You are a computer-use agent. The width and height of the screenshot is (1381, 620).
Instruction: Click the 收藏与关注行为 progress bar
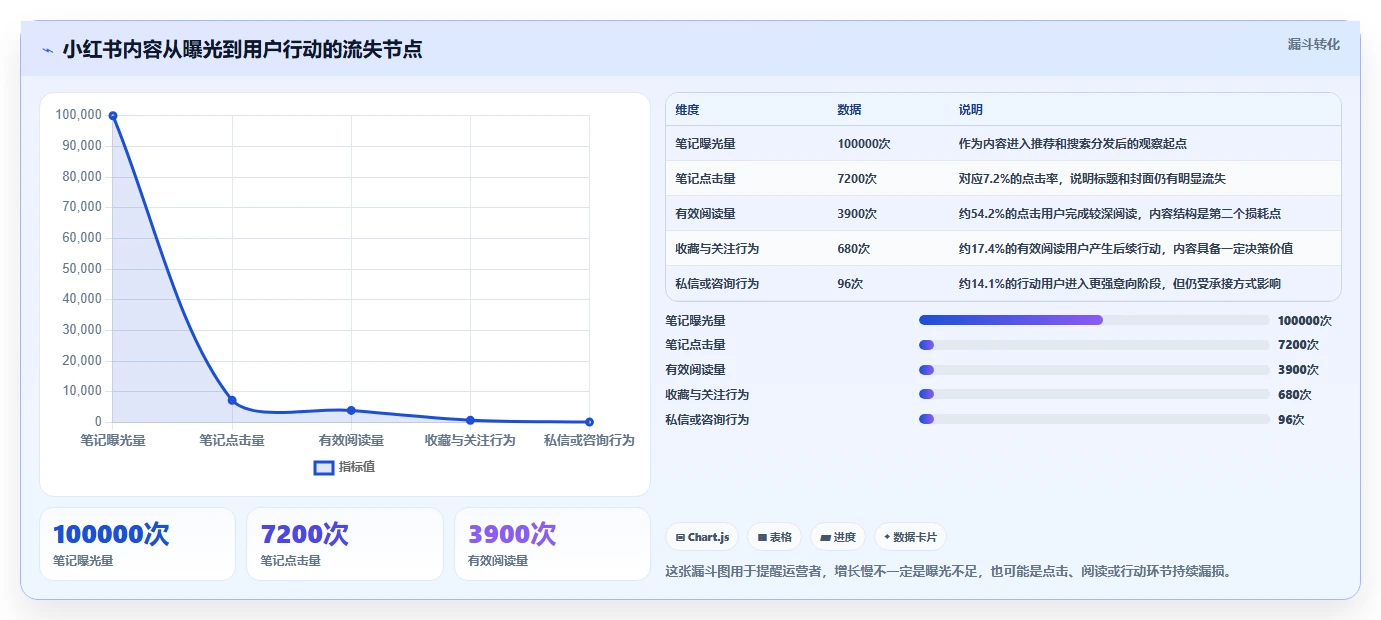pyautogui.click(x=1094, y=395)
